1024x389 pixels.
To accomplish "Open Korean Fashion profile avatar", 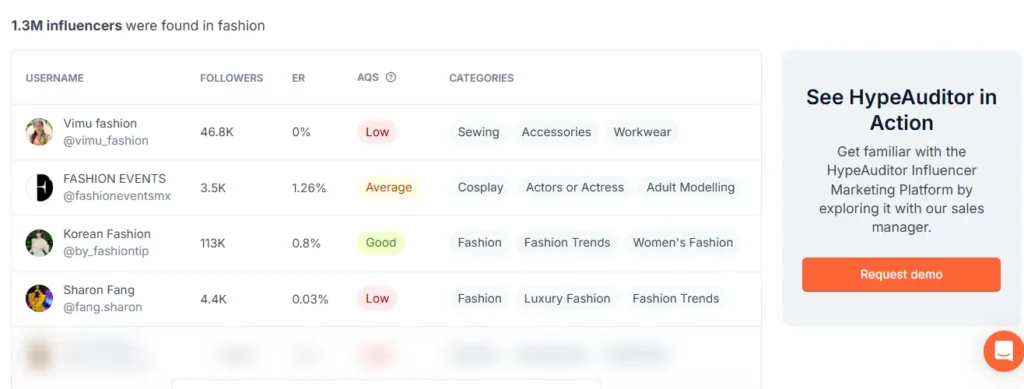I will pos(39,243).
